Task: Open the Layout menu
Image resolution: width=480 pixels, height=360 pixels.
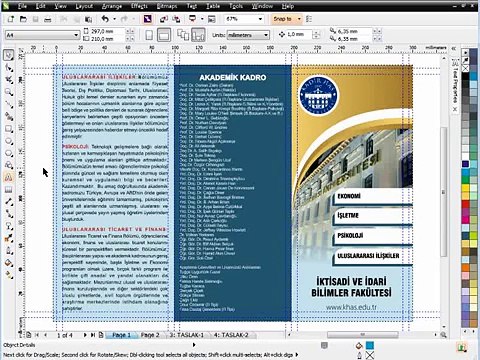Action: [x=84, y=6]
